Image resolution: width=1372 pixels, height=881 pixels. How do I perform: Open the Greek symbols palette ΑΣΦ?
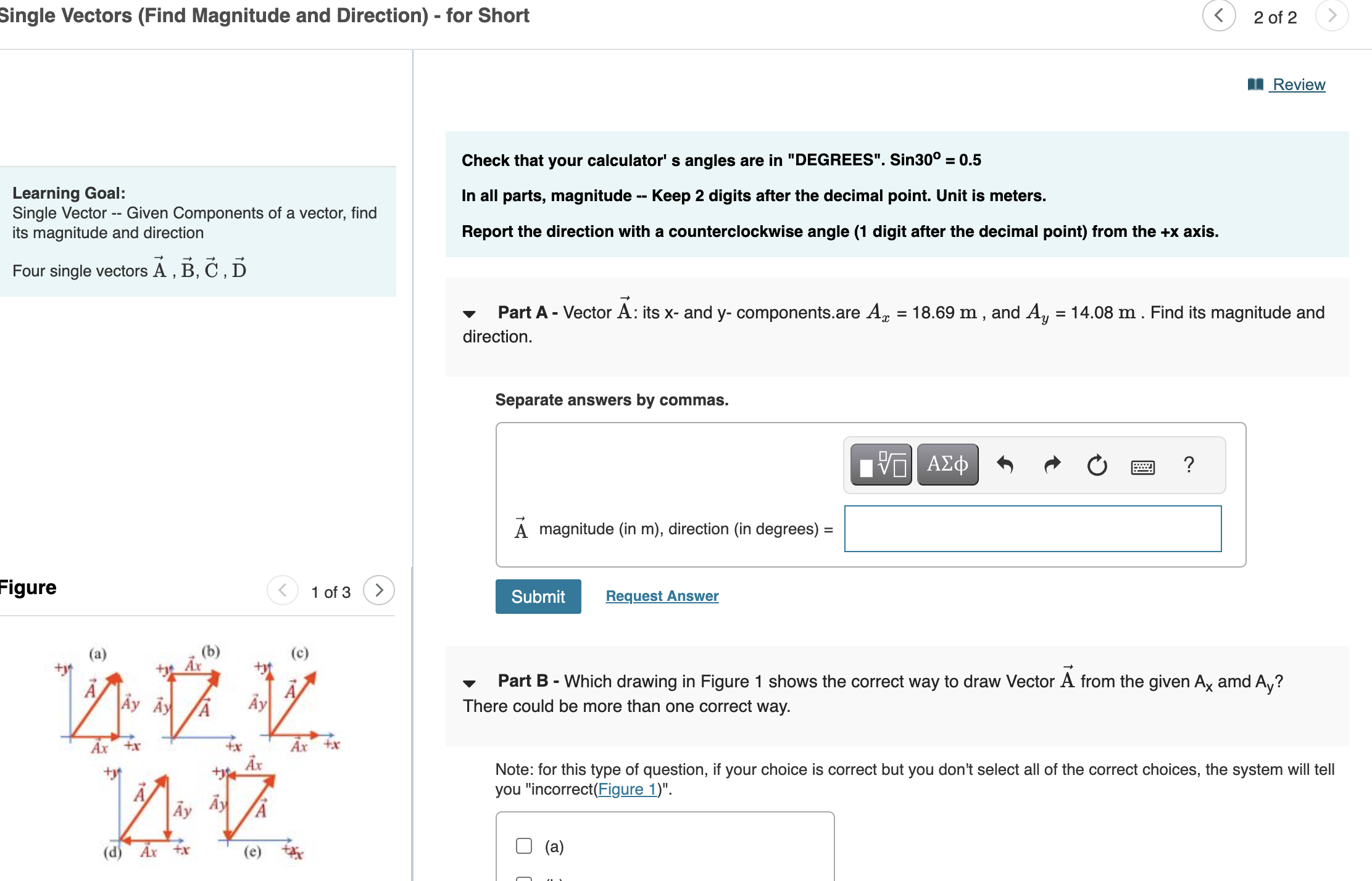pos(947,465)
